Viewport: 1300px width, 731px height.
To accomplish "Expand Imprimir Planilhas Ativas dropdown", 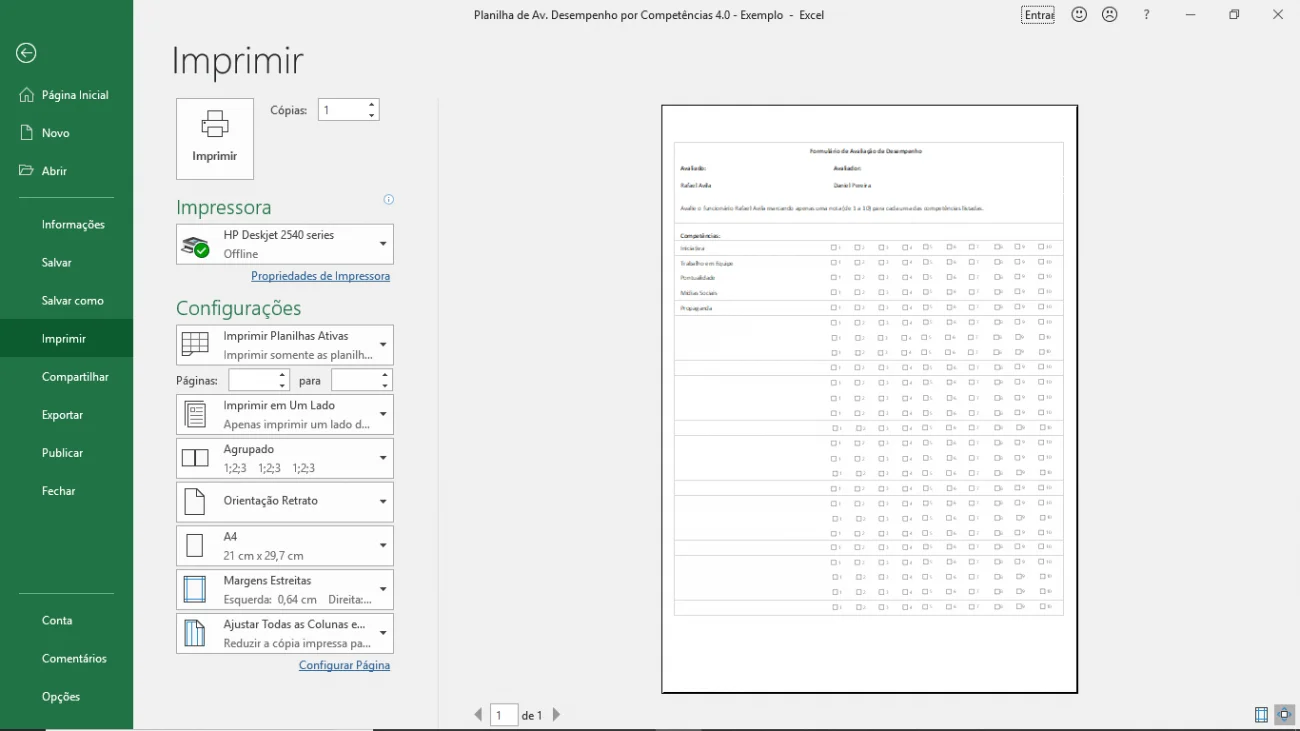I will (285, 345).
